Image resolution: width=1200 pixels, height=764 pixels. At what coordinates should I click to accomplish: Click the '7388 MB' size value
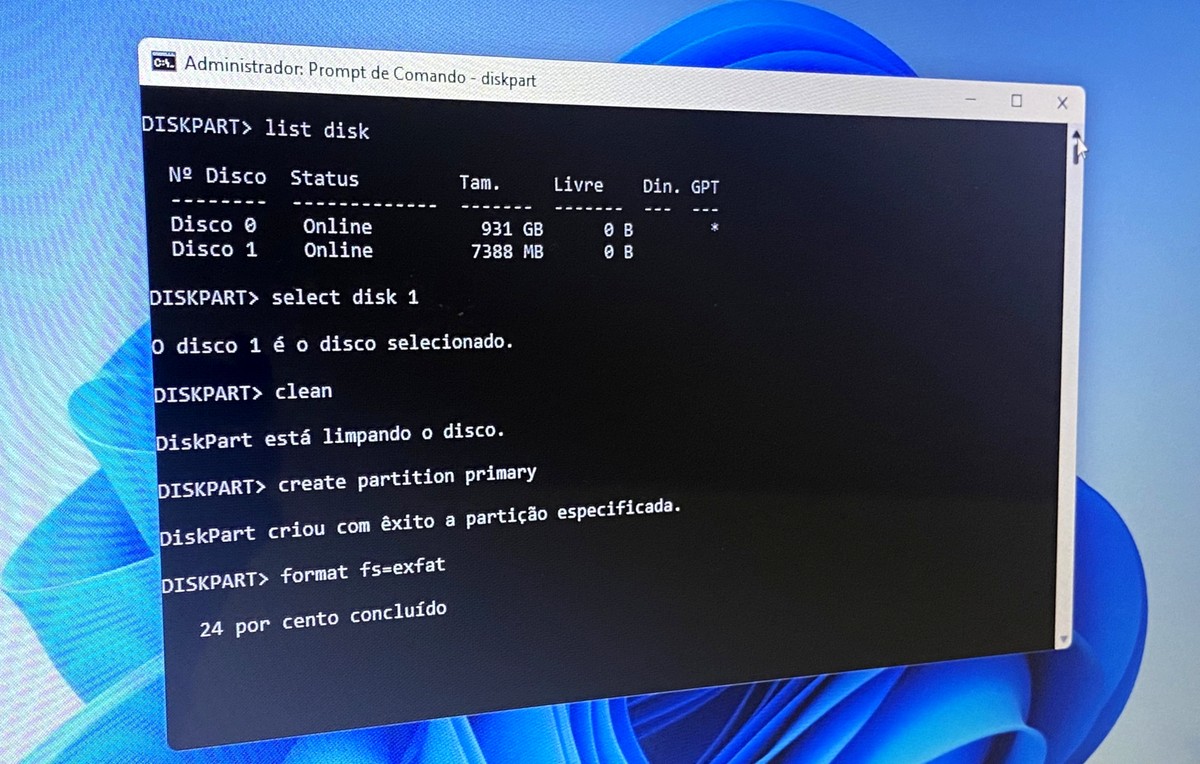[507, 252]
